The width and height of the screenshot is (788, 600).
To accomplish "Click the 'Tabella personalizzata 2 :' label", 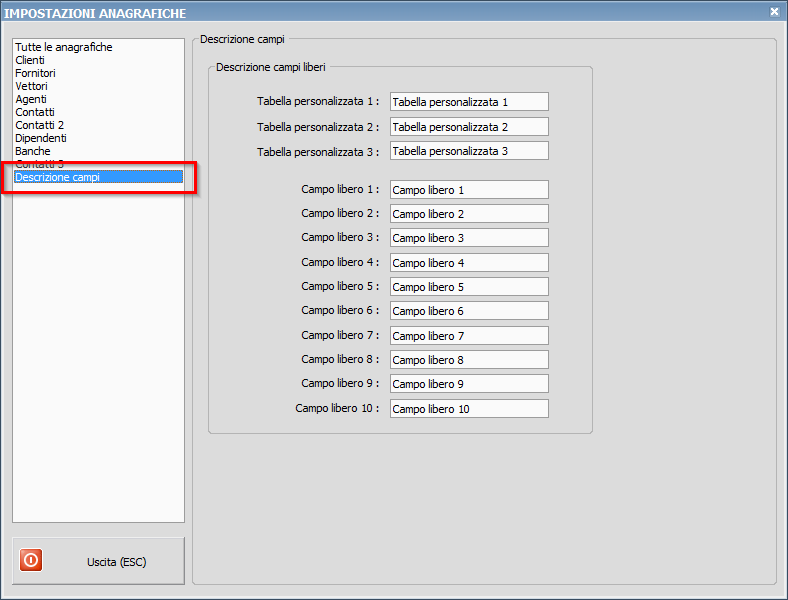I will [318, 127].
